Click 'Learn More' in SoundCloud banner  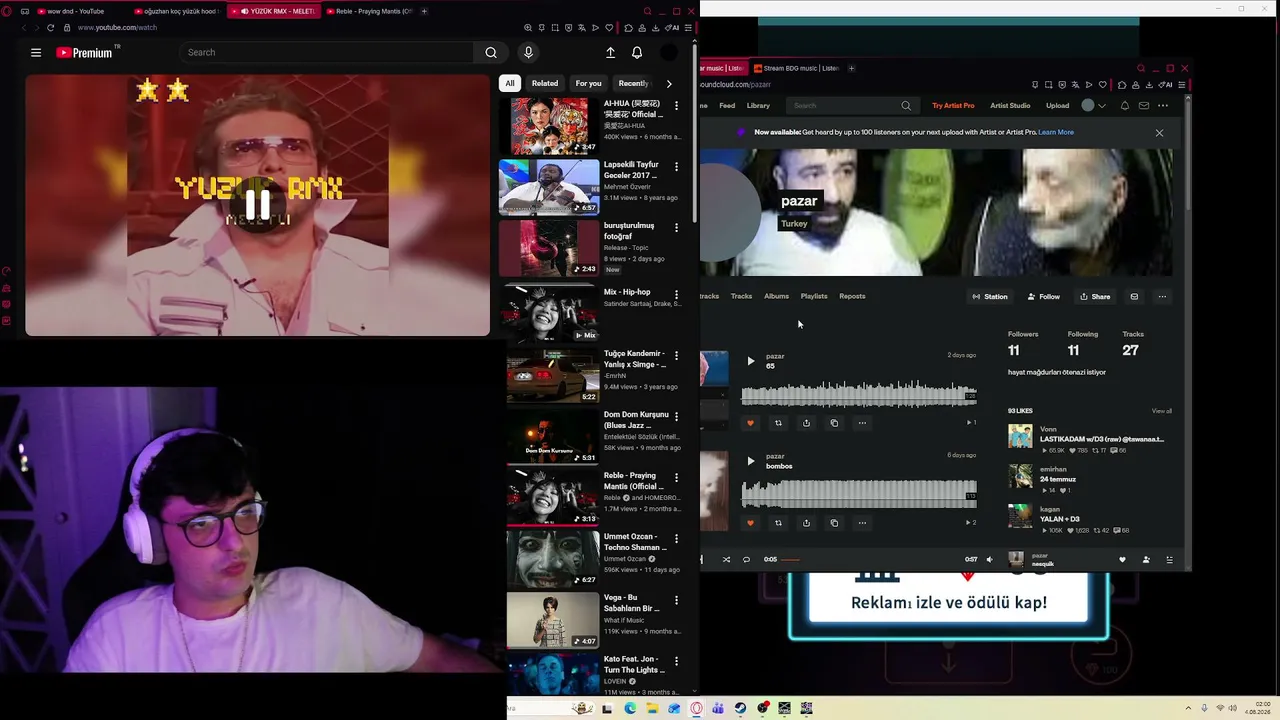pos(1056,132)
